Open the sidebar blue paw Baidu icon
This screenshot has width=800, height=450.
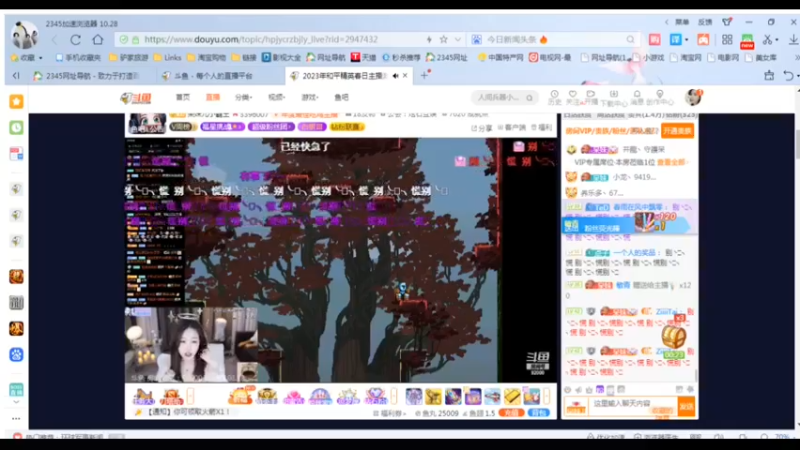pos(16,355)
